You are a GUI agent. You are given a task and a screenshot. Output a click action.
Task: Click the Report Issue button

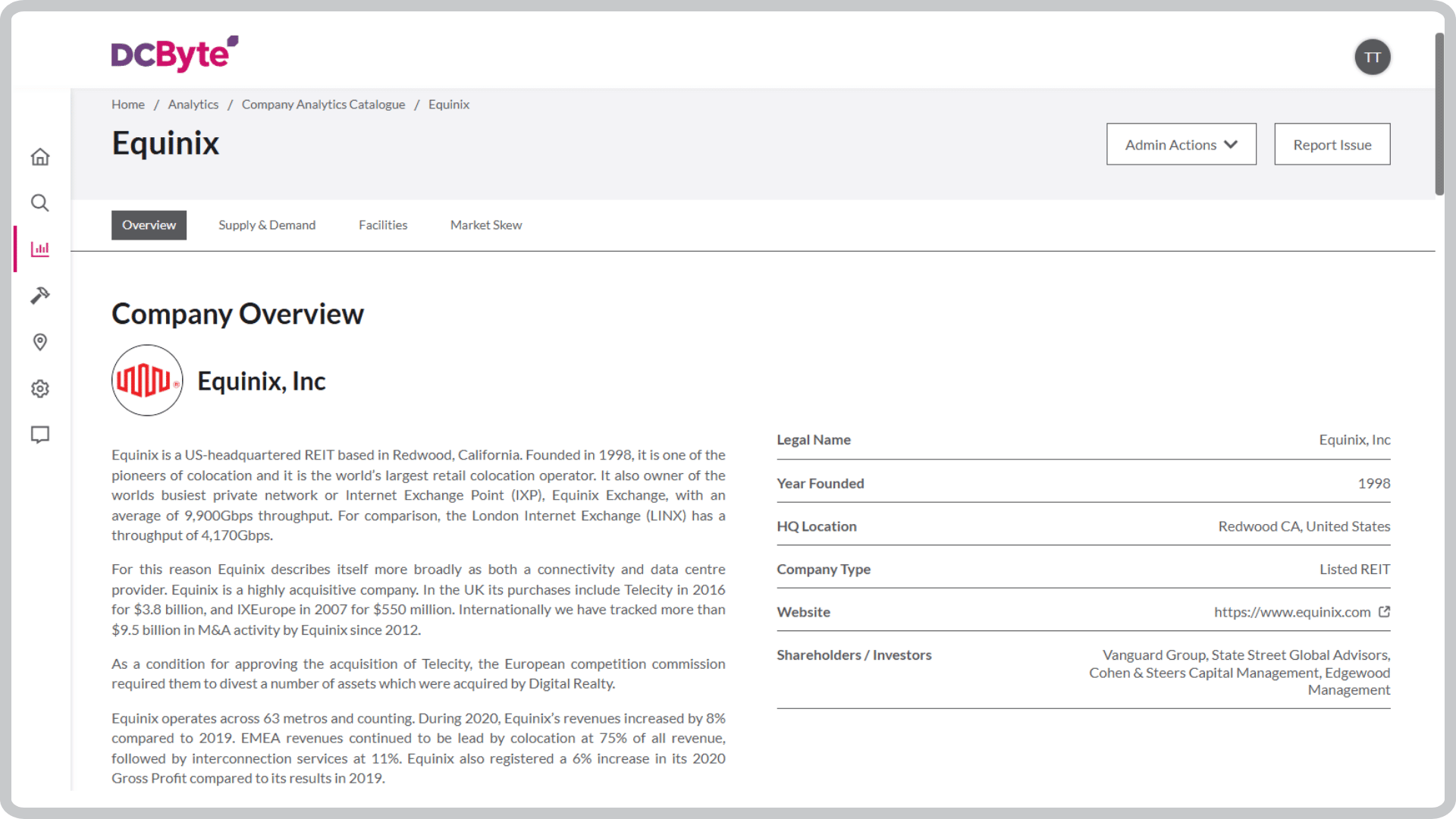1332,144
